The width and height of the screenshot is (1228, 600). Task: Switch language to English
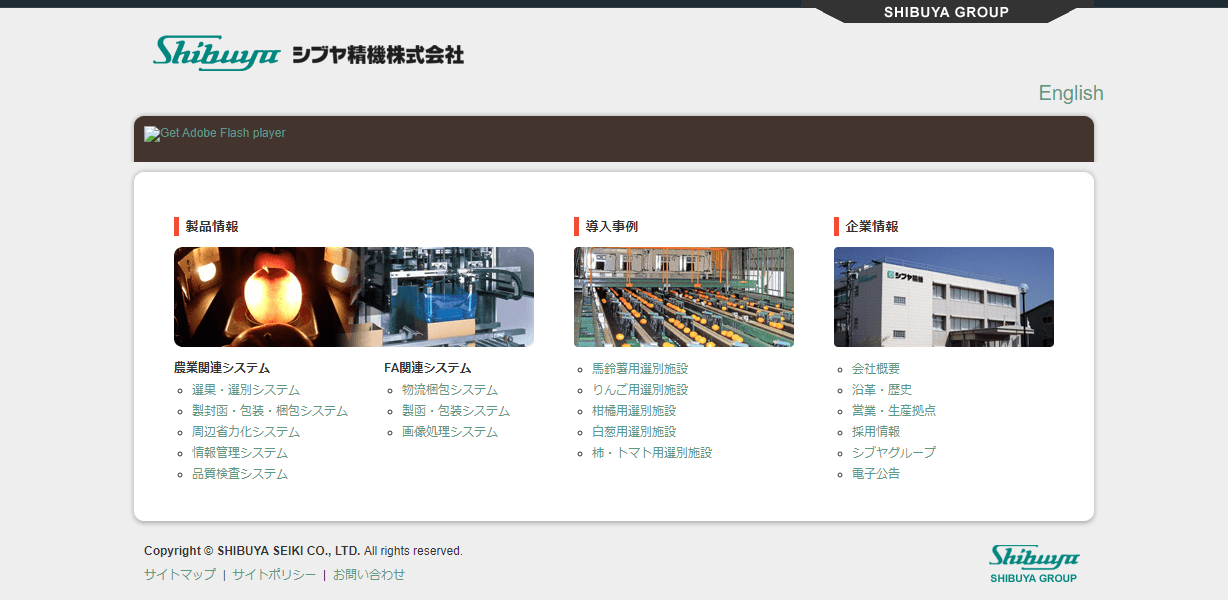pos(1070,93)
